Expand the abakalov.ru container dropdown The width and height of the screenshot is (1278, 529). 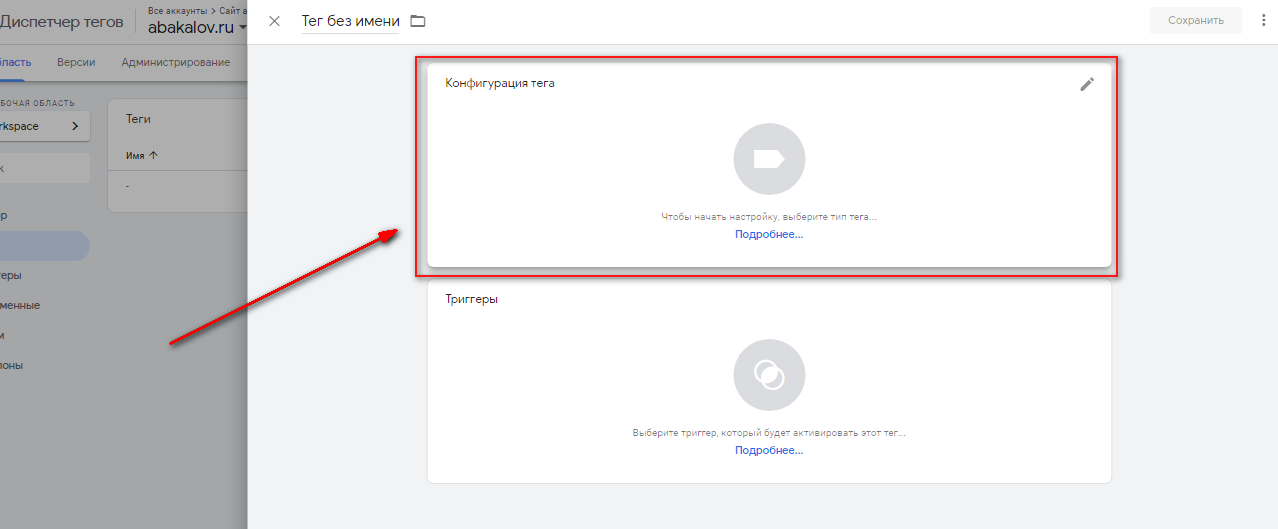tap(241, 28)
